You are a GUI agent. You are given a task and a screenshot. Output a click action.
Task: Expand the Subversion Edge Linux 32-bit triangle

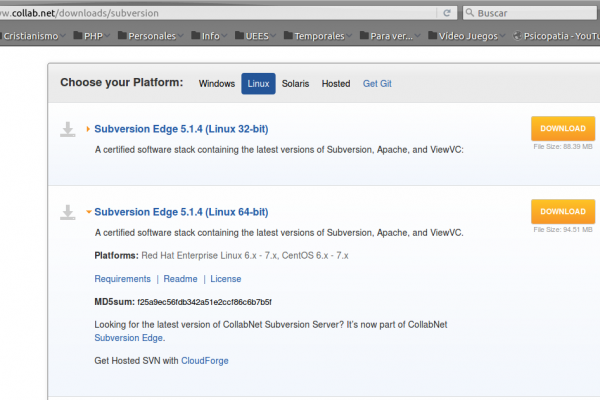point(88,129)
